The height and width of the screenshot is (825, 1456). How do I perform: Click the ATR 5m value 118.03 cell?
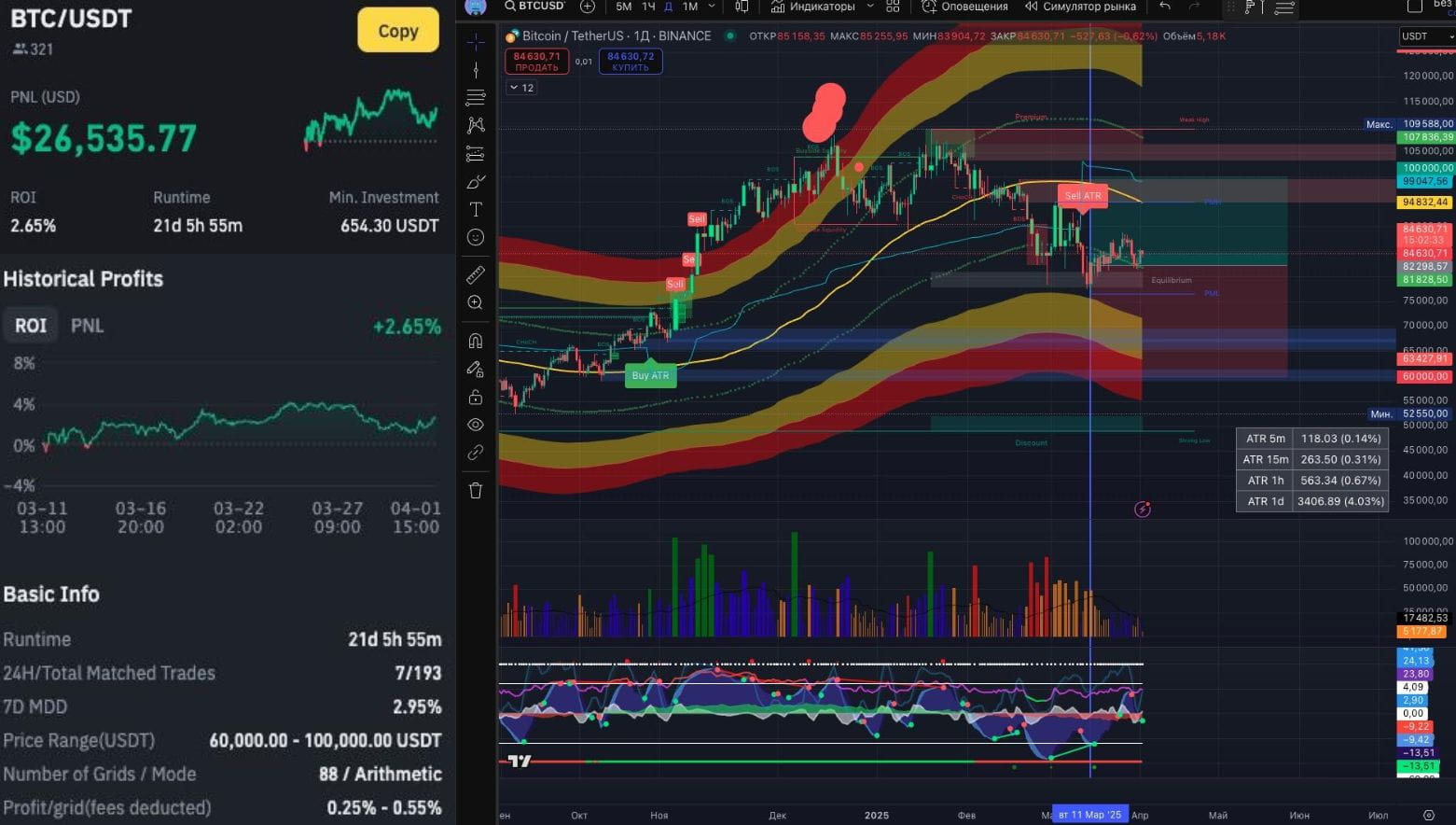coord(1340,439)
